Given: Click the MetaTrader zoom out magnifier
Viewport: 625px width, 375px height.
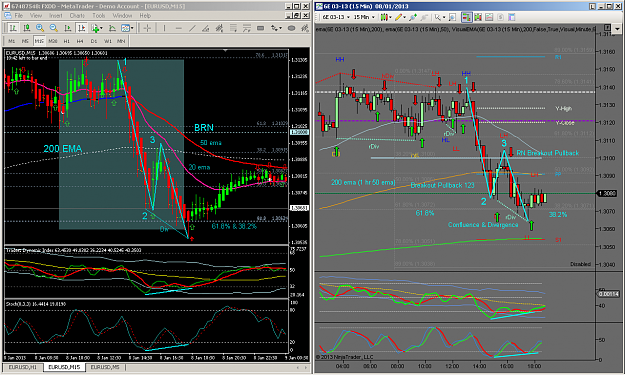Looking at the screenshot, I should click(53, 28).
